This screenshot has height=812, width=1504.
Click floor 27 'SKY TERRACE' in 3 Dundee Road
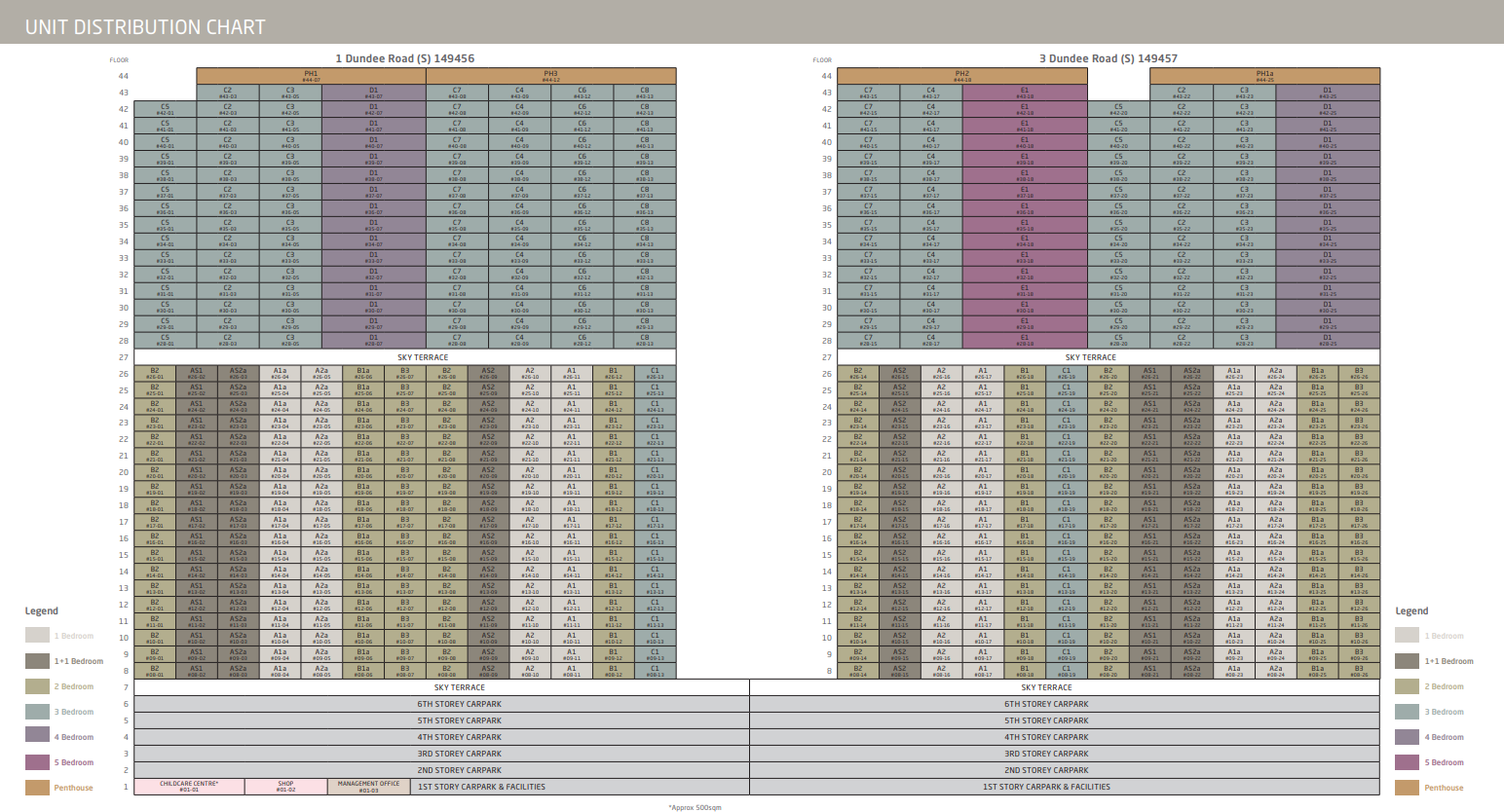pyautogui.click(x=1091, y=357)
